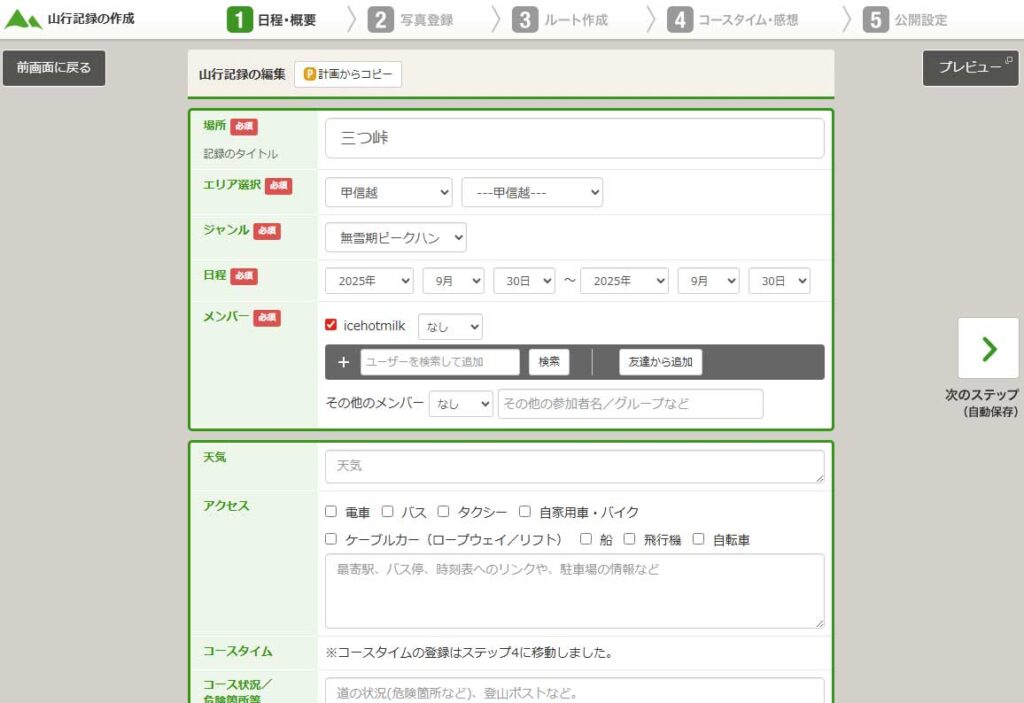The width and height of the screenshot is (1024, 703).
Task: Enable the 電車 access checkbox
Action: (x=331, y=512)
